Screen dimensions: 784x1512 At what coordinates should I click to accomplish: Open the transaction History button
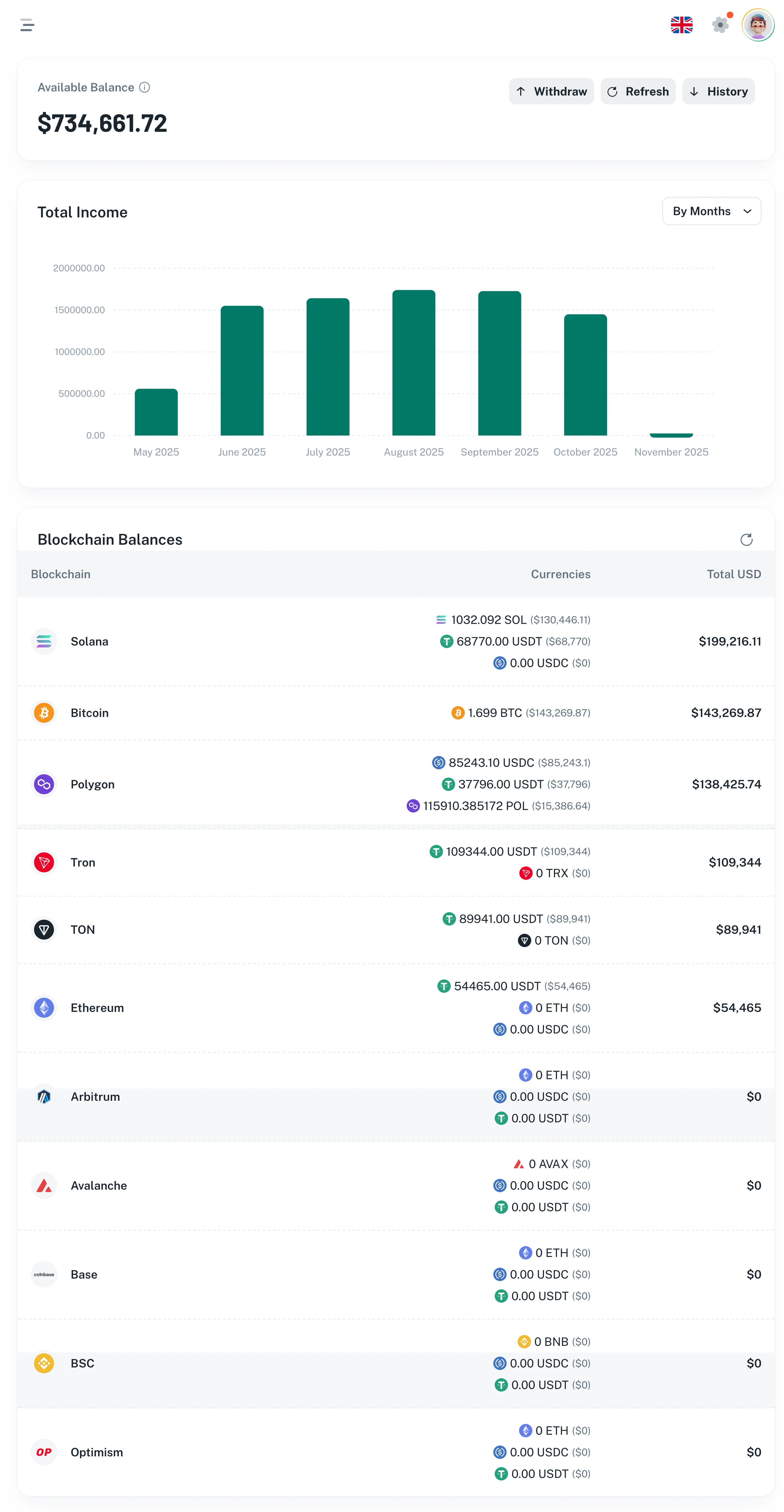coord(718,92)
